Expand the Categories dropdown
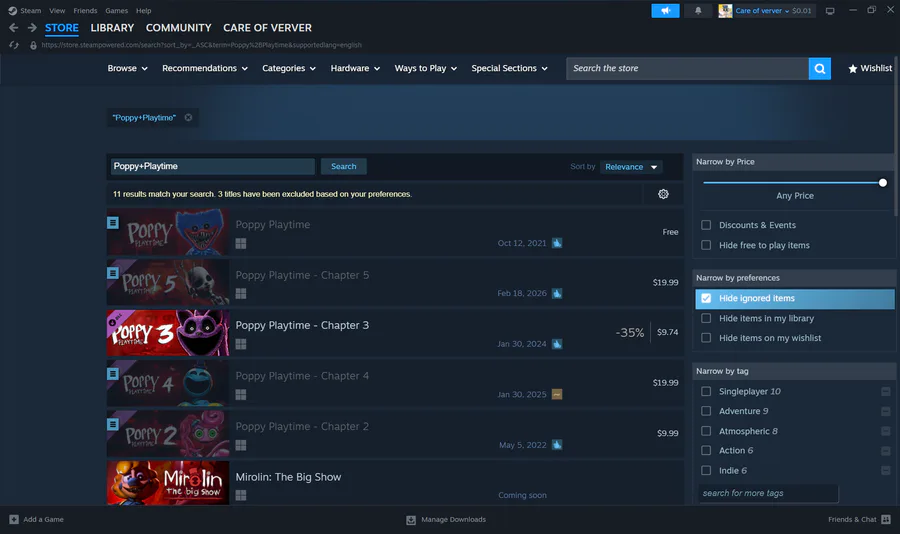900x534 pixels. click(x=289, y=68)
